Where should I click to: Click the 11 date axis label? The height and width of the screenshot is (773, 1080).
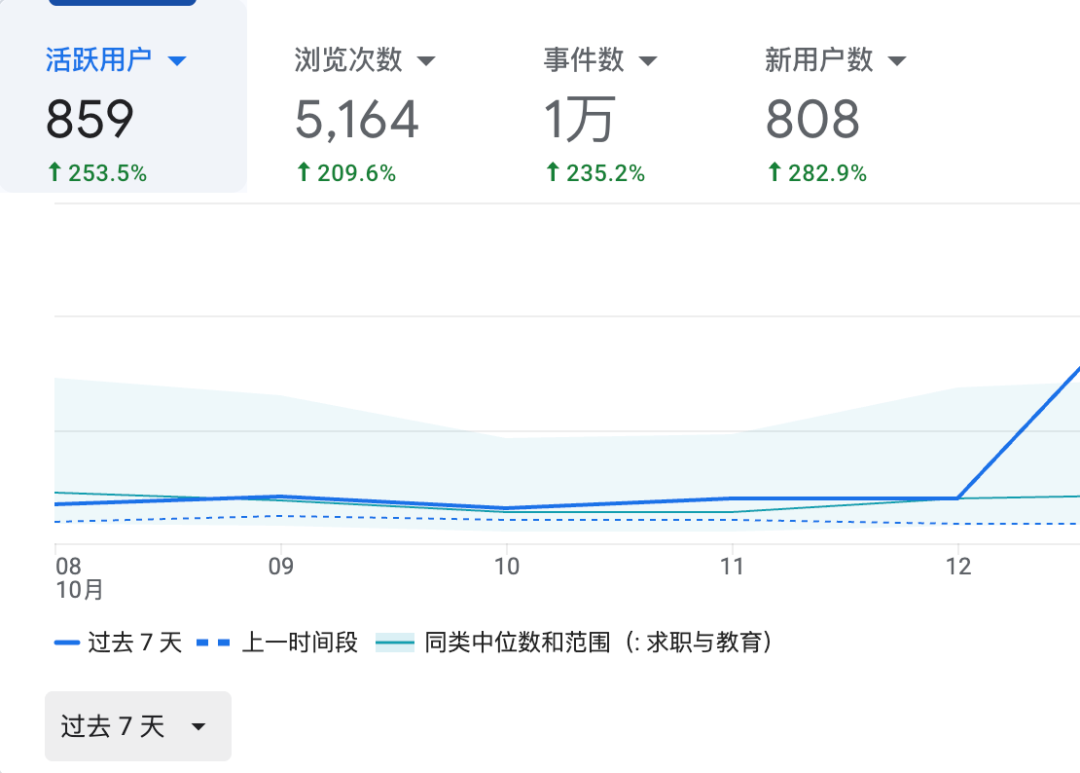732,567
